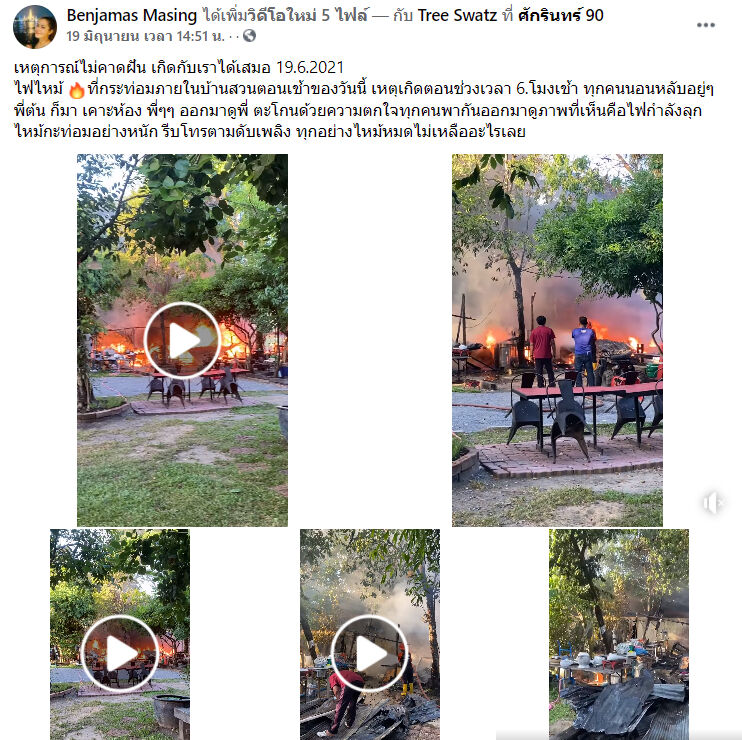Image resolution: width=742 pixels, height=740 pixels.
Task: Open the Tree Swatz tagged profile link
Action: [x=457, y=15]
